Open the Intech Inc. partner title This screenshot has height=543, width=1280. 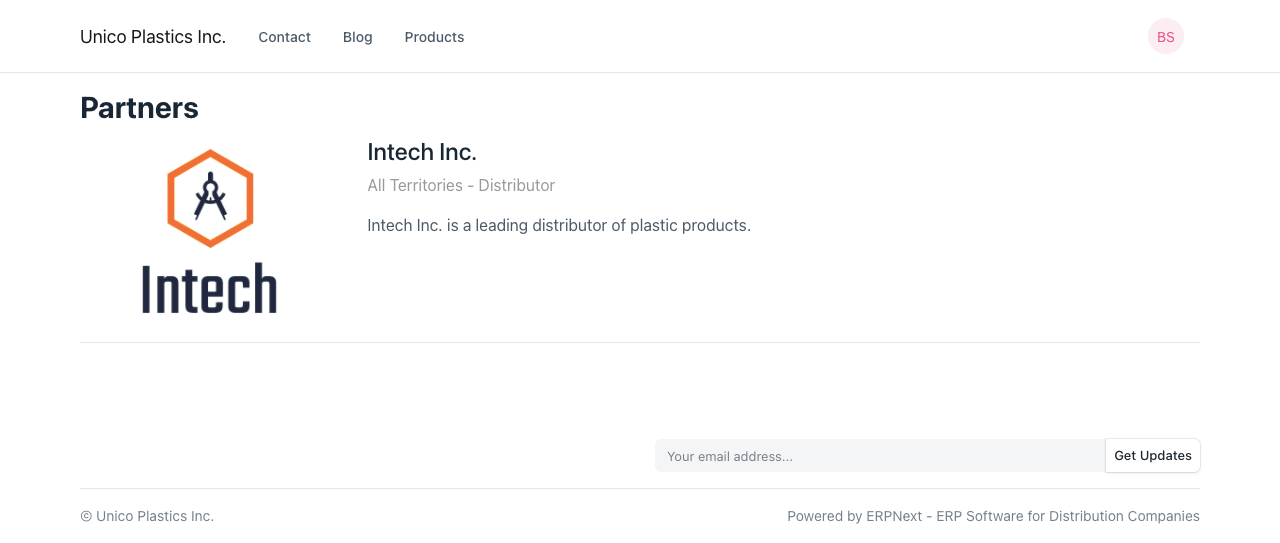pos(422,152)
